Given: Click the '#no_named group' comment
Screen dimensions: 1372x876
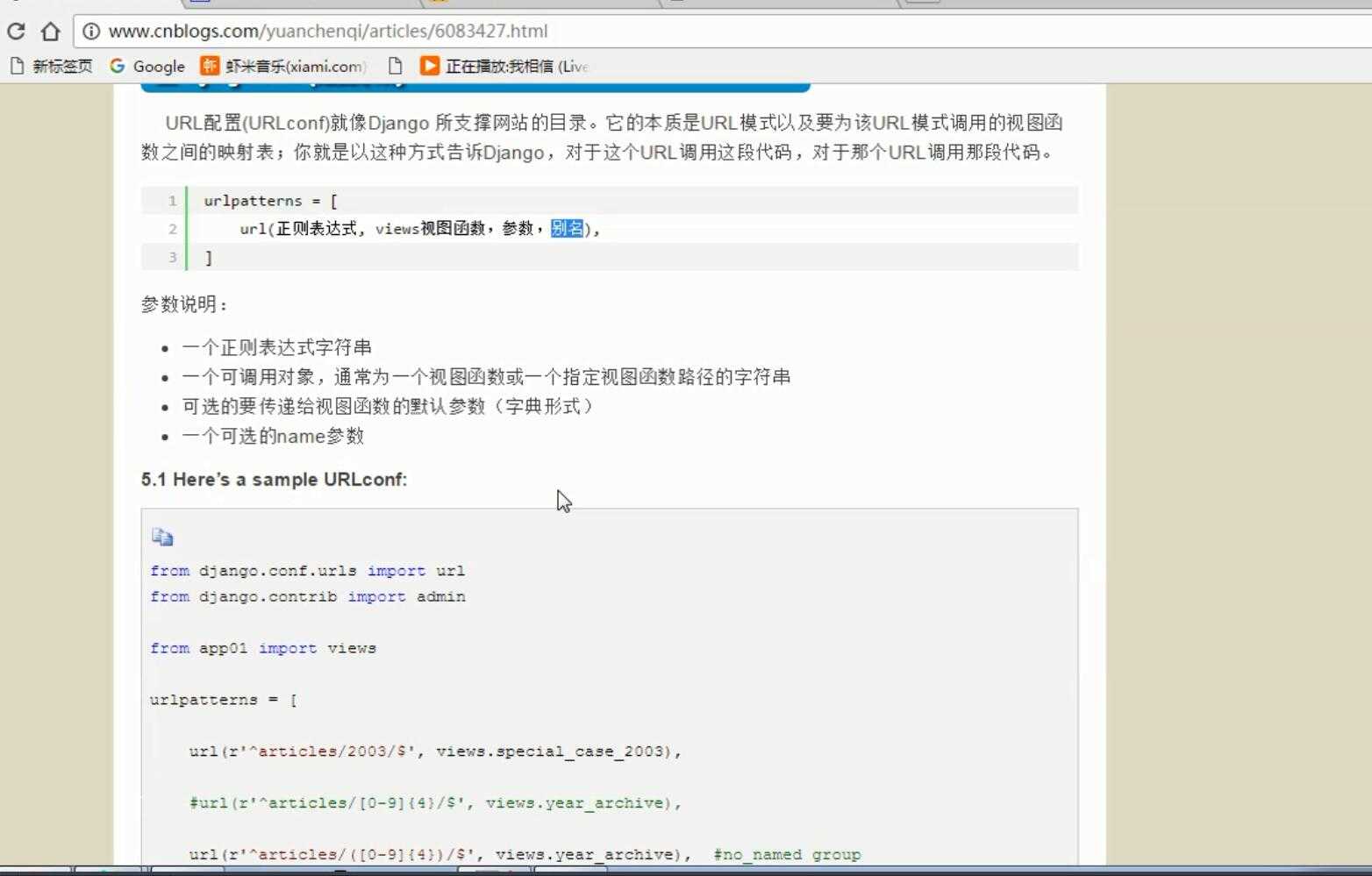Looking at the screenshot, I should pos(787,854).
